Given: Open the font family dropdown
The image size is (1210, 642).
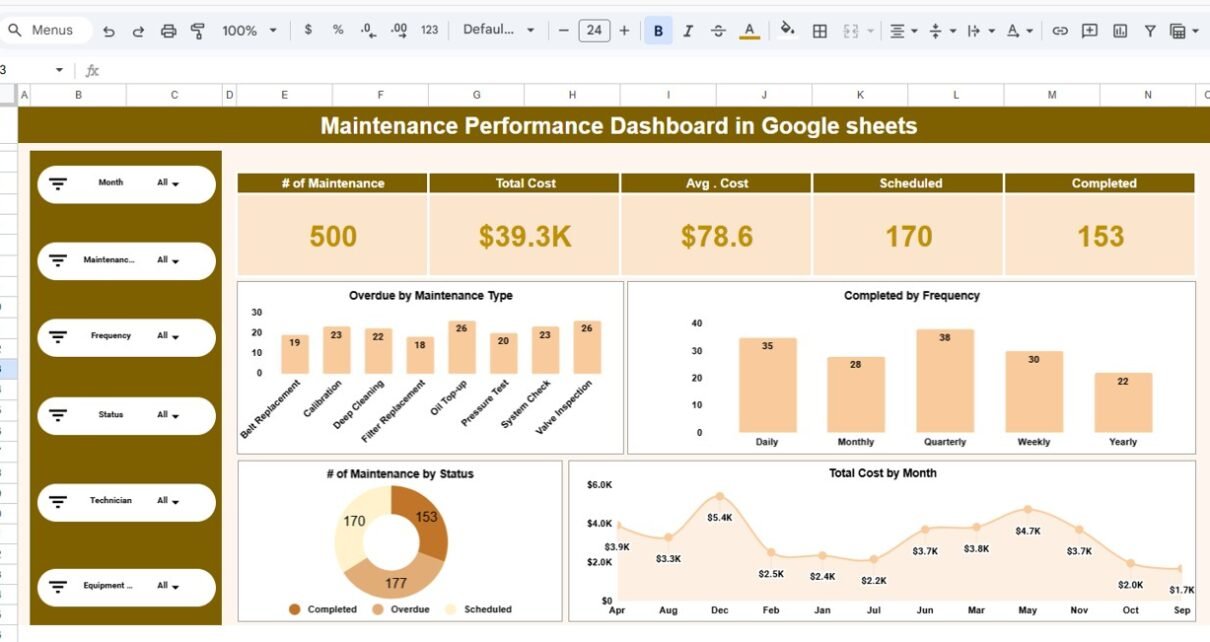Looking at the screenshot, I should pyautogui.click(x=498, y=30).
